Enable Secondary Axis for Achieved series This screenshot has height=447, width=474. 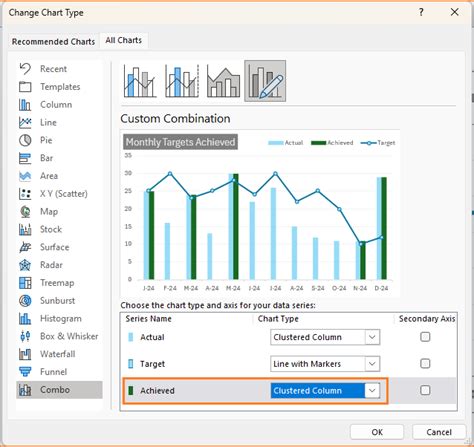[425, 390]
